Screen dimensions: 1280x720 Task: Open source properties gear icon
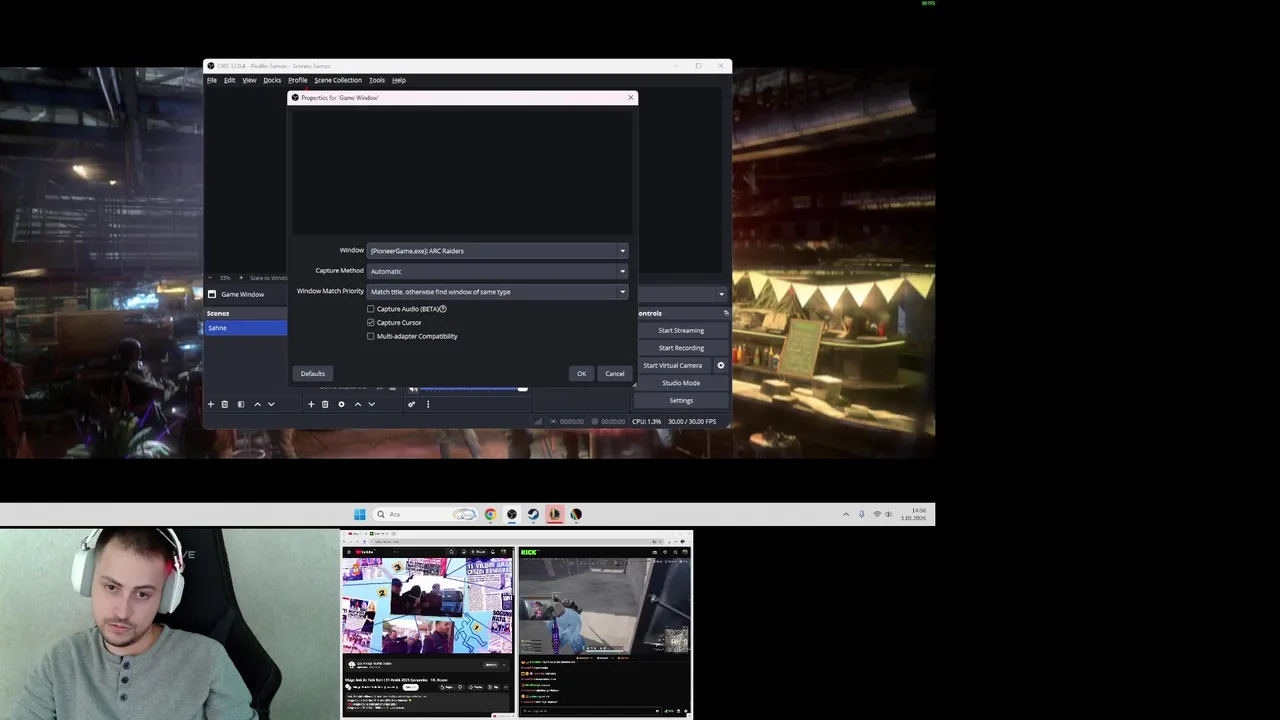[341, 404]
